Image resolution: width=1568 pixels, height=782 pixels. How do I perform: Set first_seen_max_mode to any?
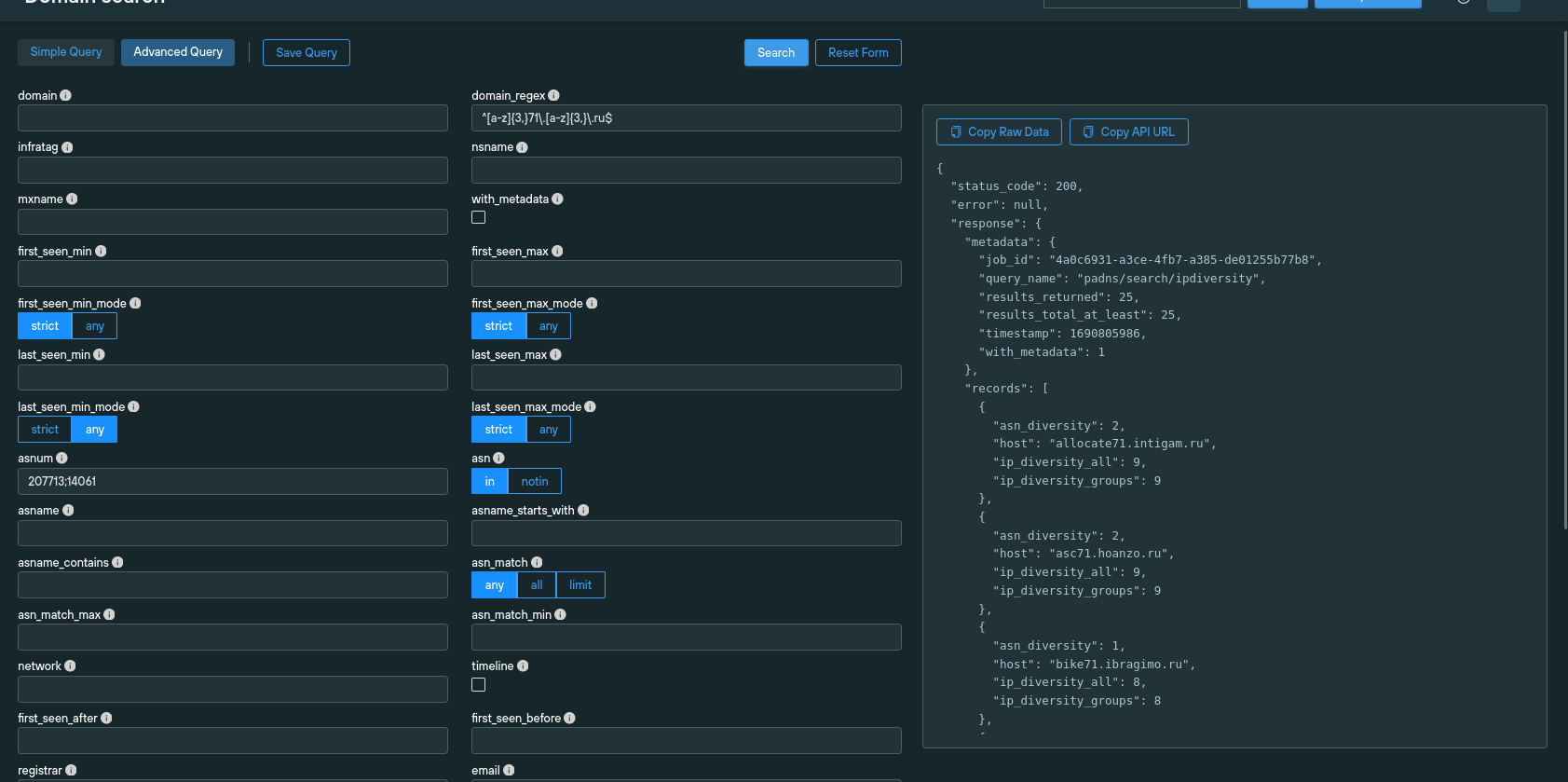pos(549,325)
